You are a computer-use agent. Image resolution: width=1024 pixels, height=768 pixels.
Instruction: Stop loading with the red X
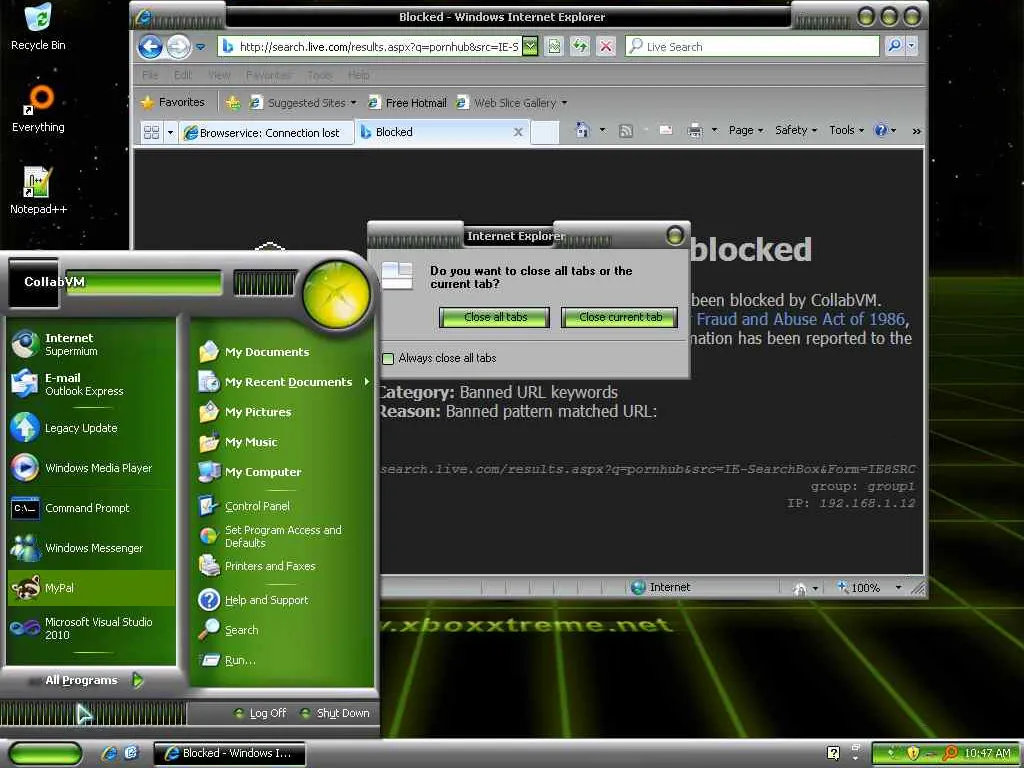(606, 46)
